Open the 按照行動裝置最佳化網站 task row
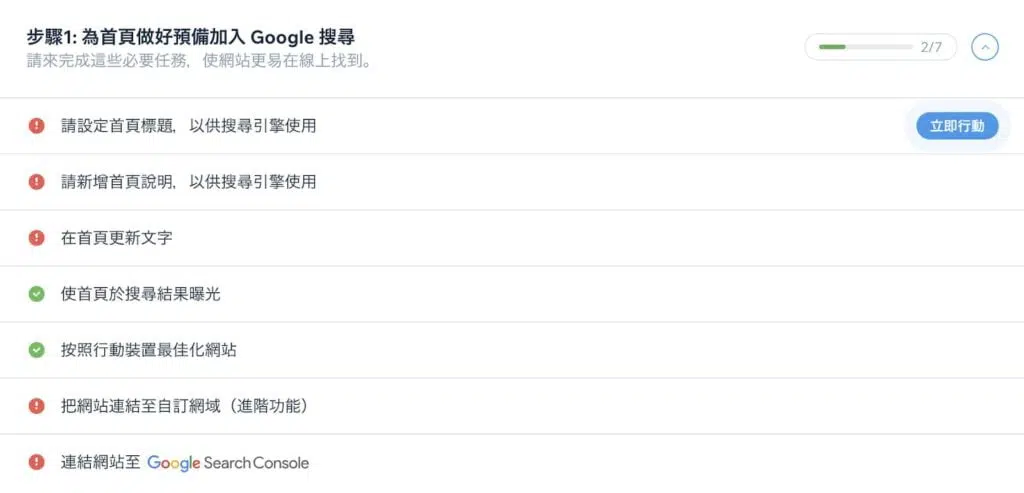Viewport: 1024px width, 493px height. coord(512,351)
